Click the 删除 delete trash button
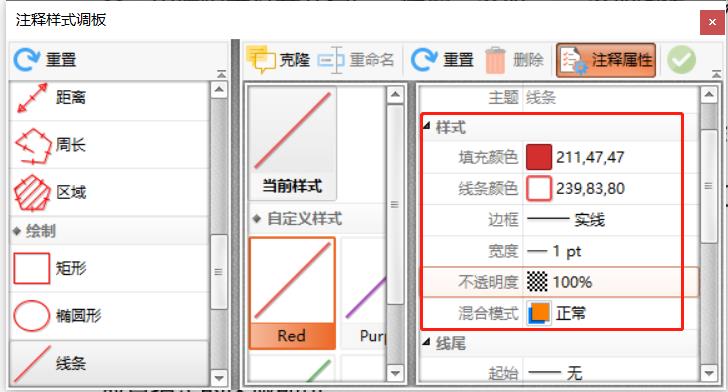 tap(515, 59)
